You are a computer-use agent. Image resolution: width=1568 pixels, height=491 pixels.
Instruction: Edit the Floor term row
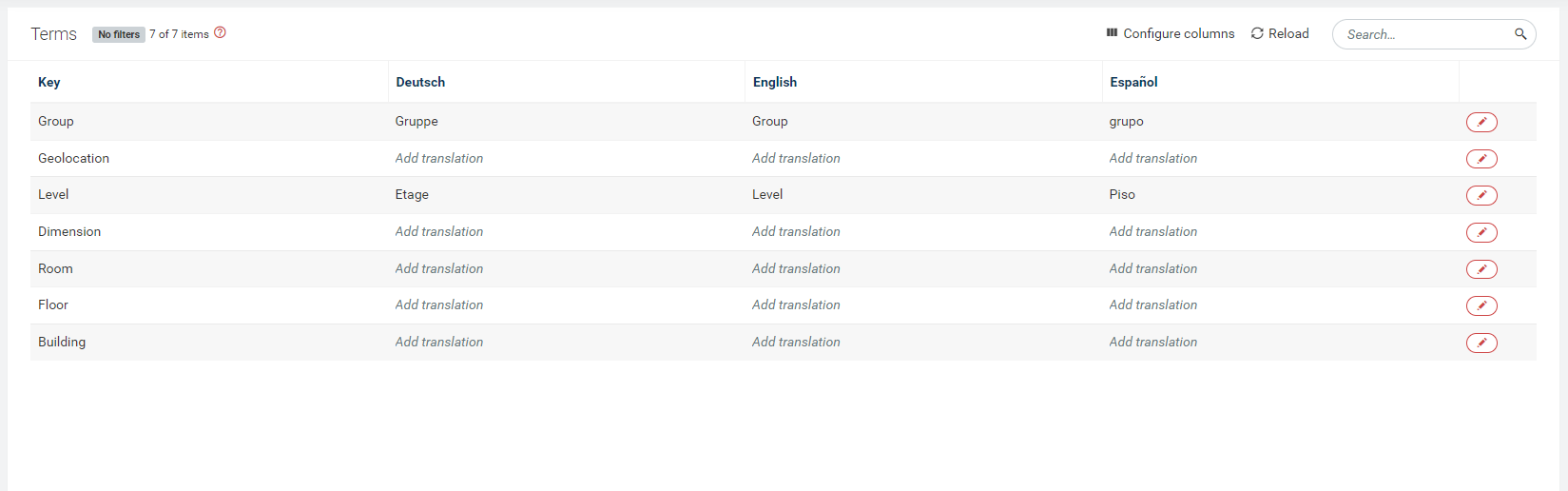[1481, 305]
